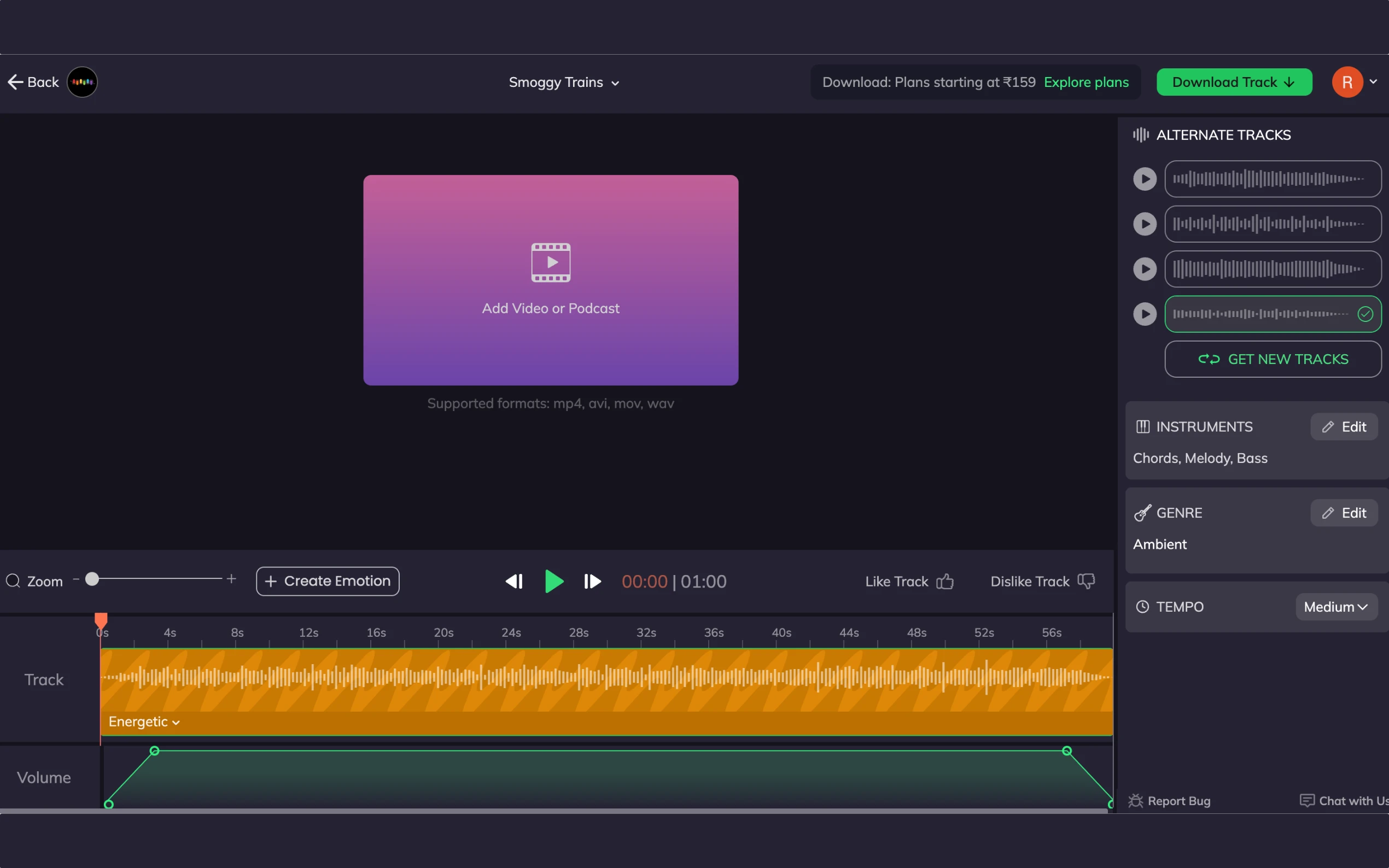
Task: Play the second alternate track preview
Action: pos(1145,224)
